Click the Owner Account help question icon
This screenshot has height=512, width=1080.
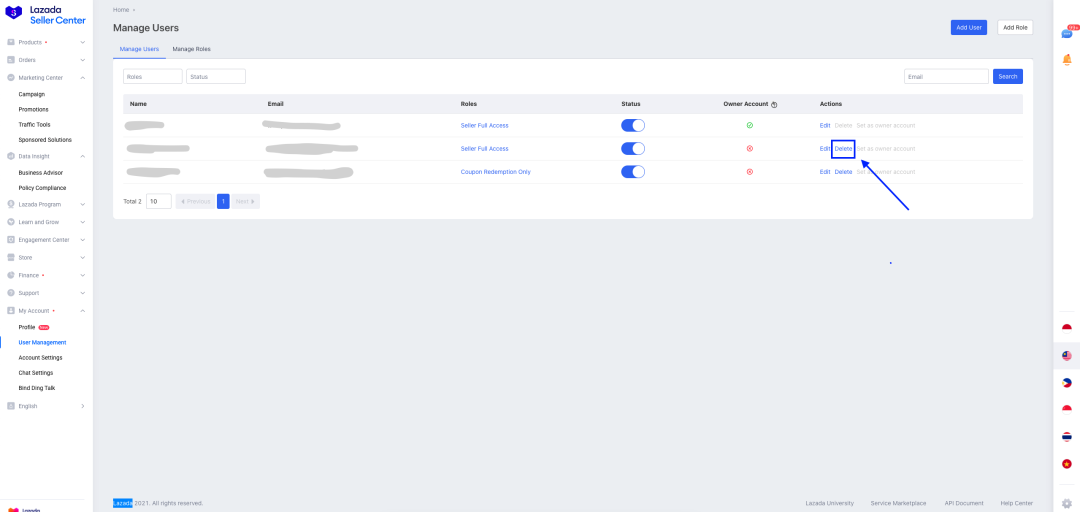point(774,104)
